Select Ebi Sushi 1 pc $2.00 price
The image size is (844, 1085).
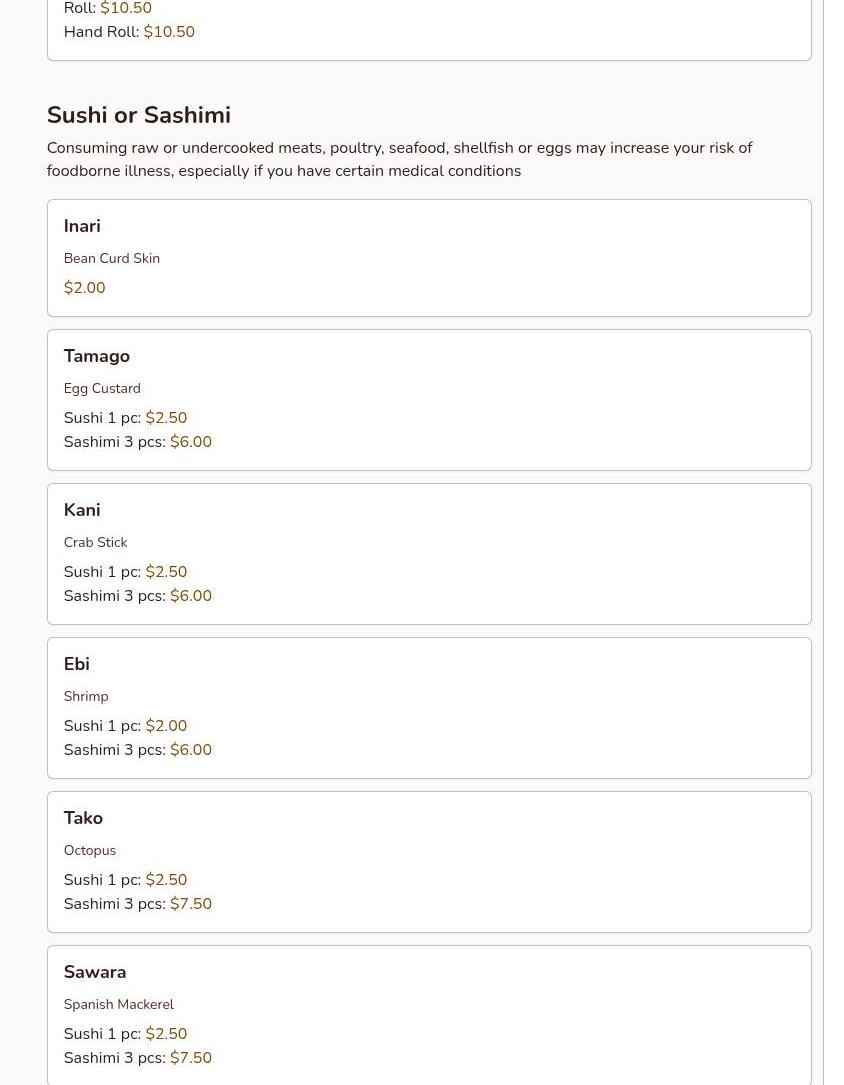pyautogui.click(x=166, y=726)
